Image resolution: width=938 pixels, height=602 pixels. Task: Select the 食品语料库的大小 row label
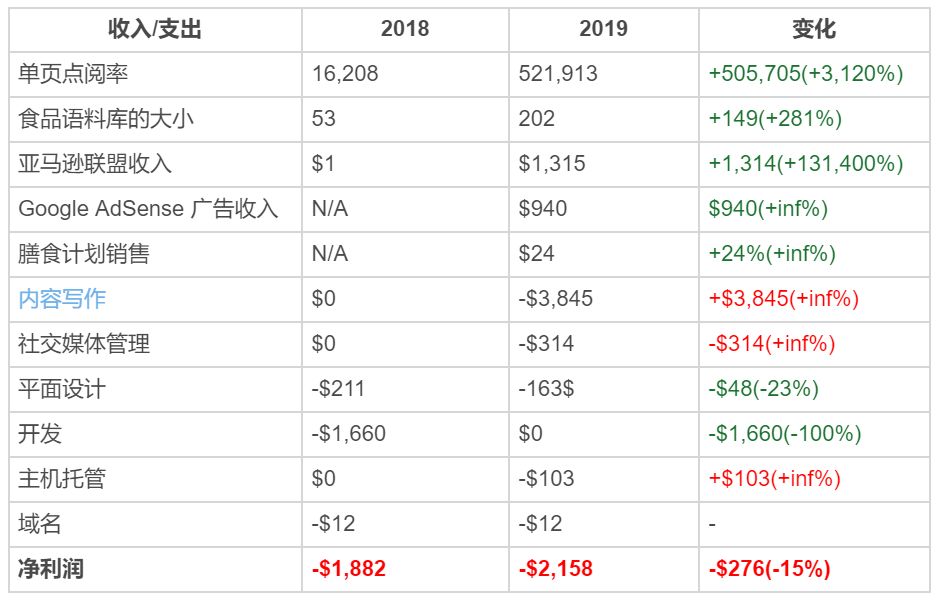pyautogui.click(x=106, y=119)
